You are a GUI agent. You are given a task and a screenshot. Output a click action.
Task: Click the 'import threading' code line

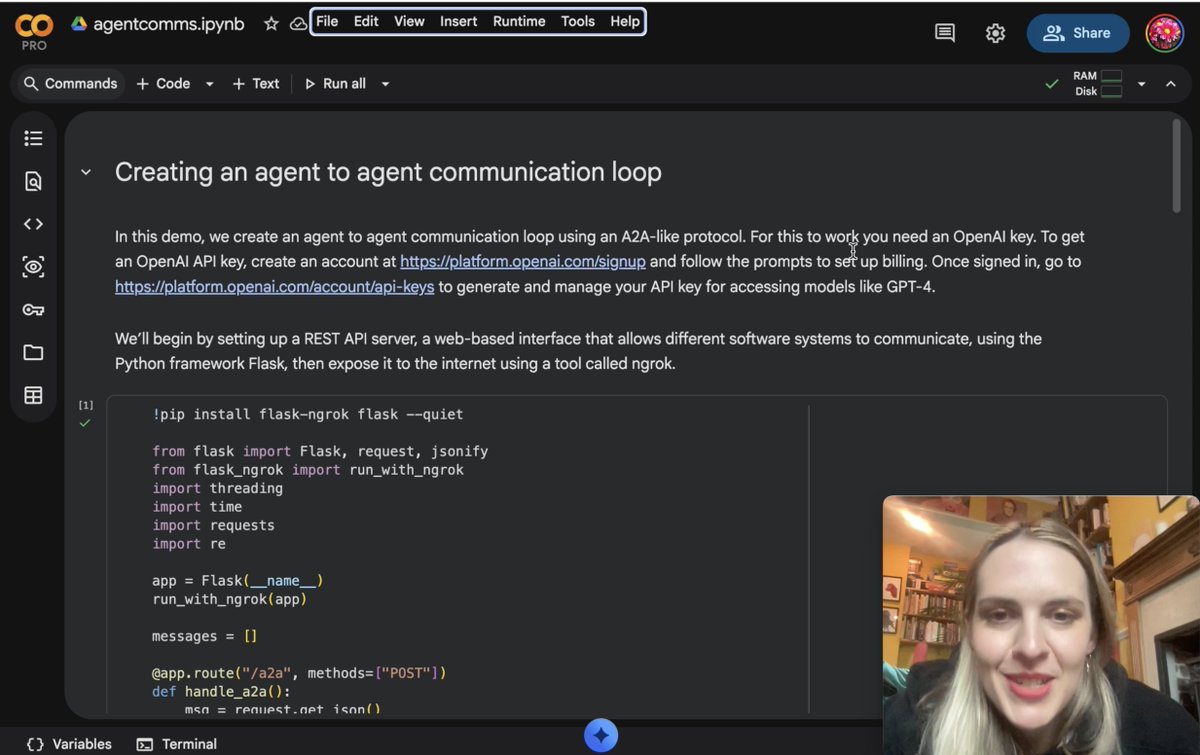click(x=217, y=488)
